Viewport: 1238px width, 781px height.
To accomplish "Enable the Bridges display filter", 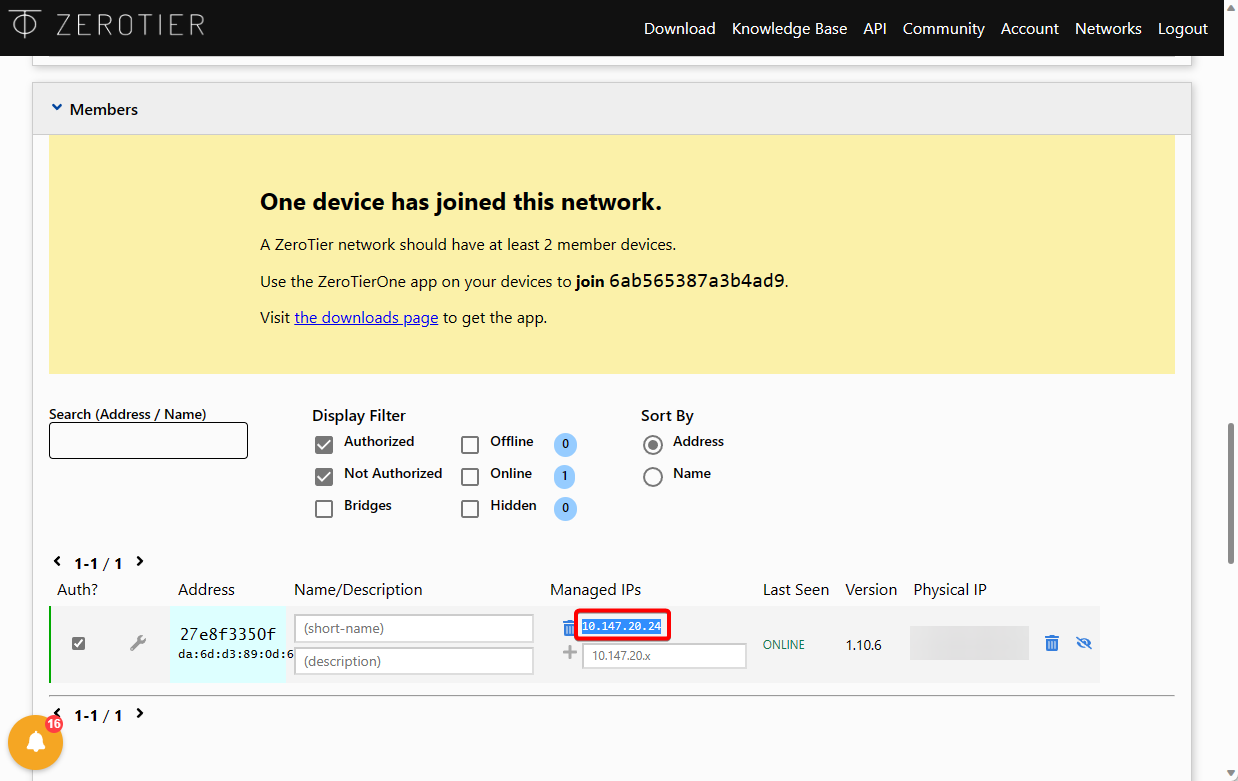I will pyautogui.click(x=324, y=508).
